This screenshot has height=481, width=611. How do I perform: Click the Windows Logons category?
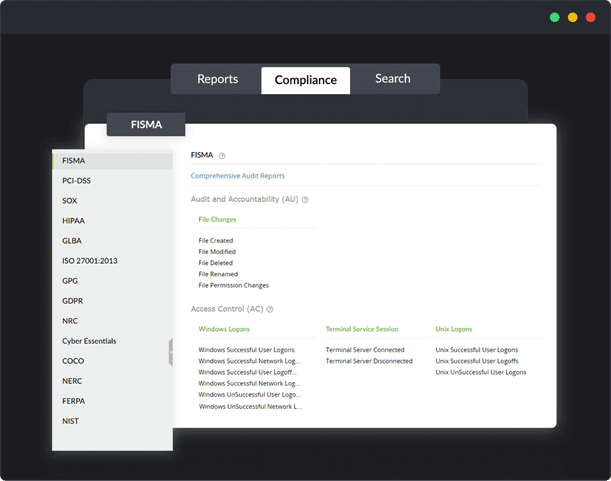[x=224, y=329]
